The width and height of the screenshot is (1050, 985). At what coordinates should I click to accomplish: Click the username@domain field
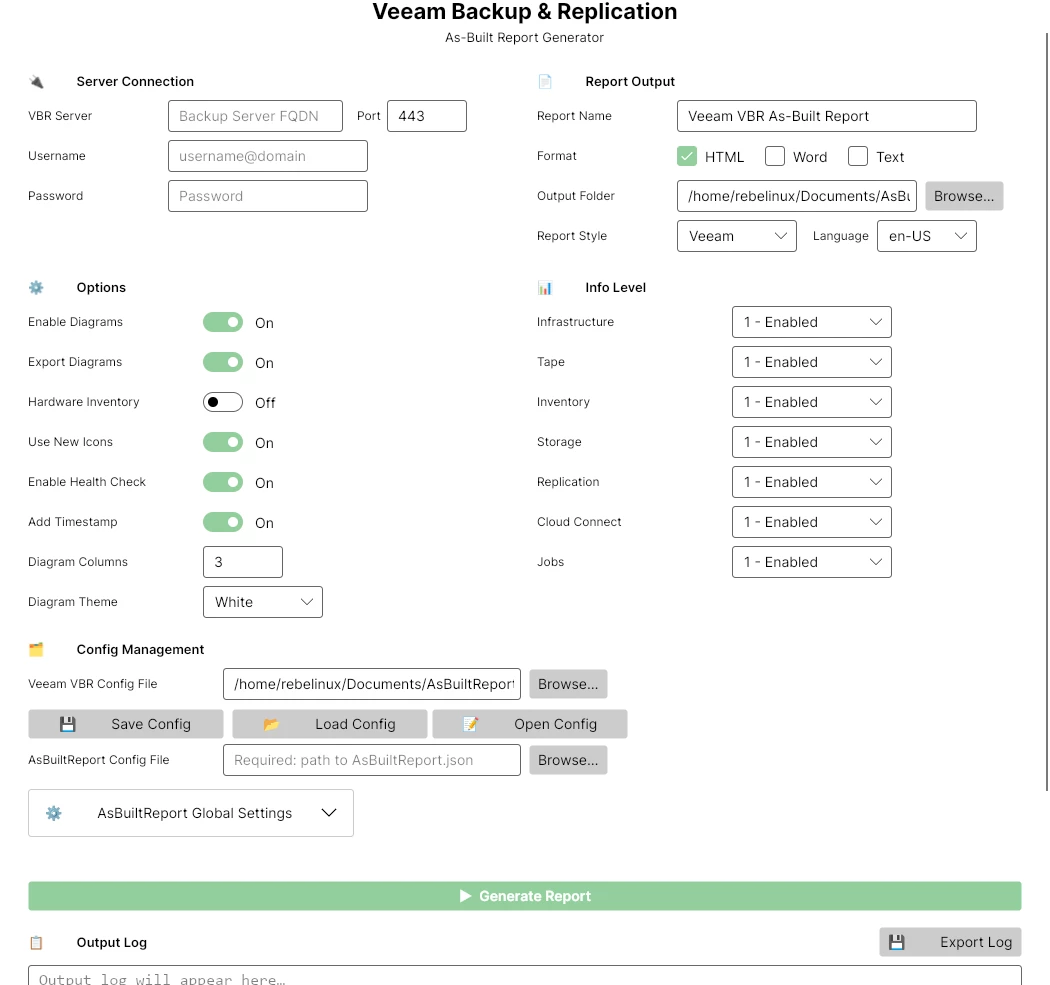(268, 156)
